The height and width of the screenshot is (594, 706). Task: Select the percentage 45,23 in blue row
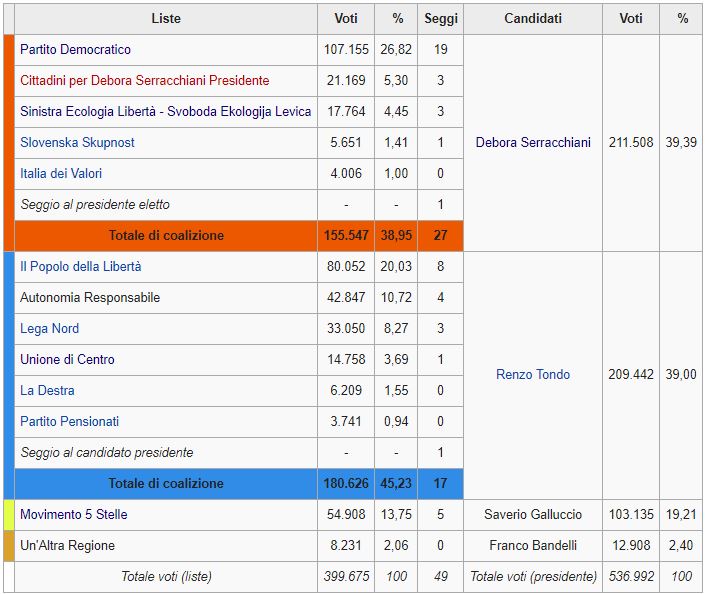tap(396, 483)
